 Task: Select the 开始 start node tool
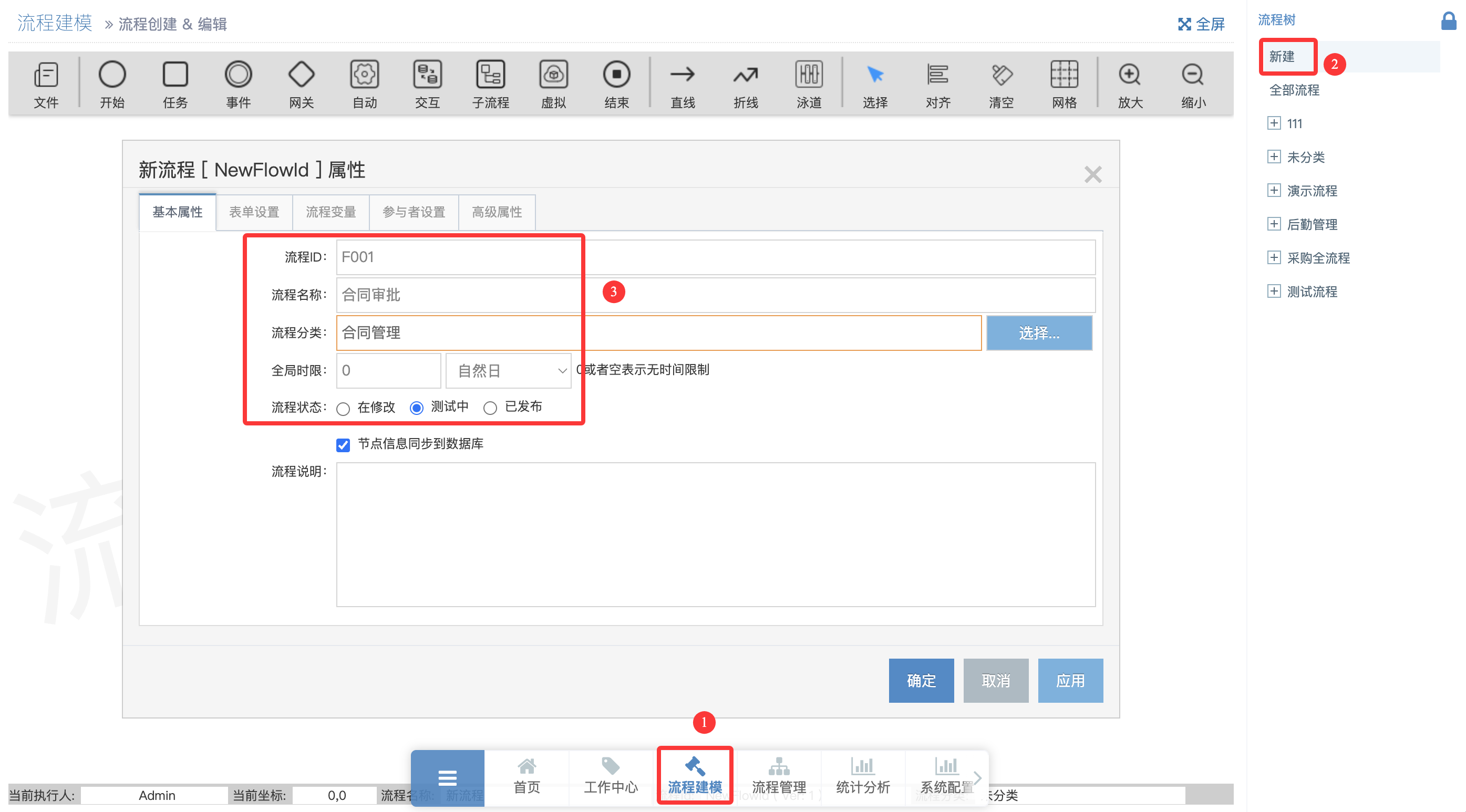(x=112, y=86)
